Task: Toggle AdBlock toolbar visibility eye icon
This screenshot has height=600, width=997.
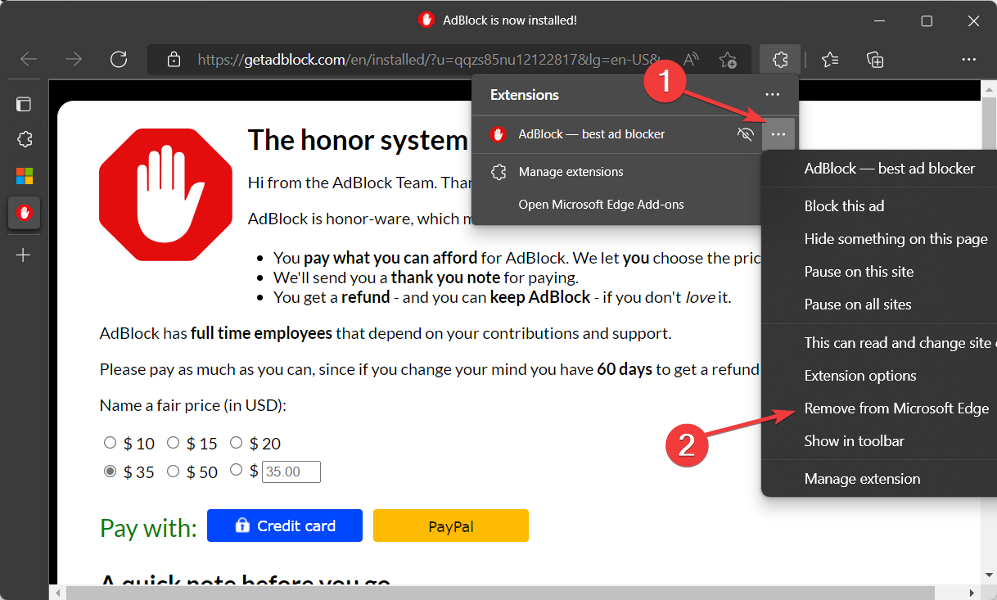Action: point(745,134)
